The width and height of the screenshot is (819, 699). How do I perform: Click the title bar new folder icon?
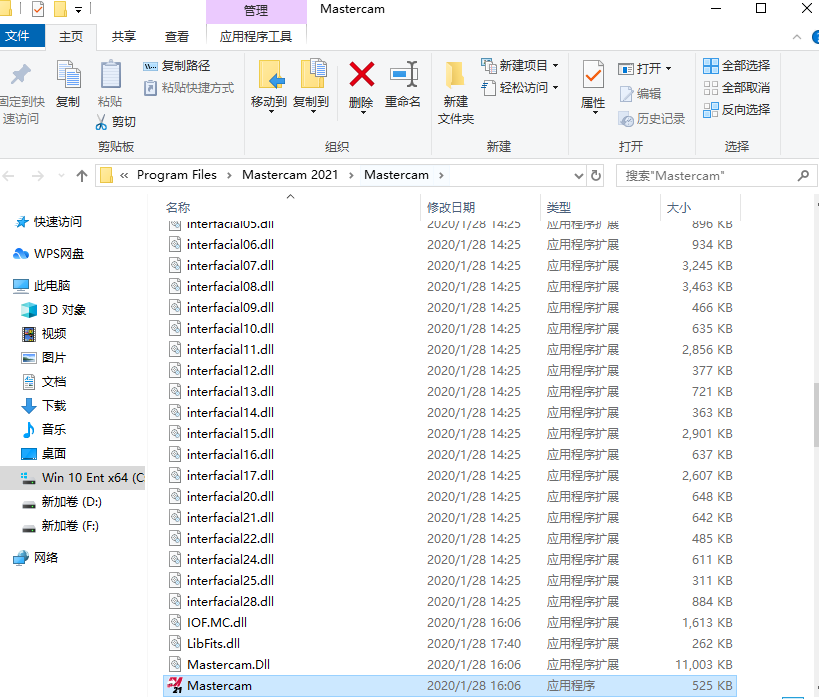click(x=61, y=9)
